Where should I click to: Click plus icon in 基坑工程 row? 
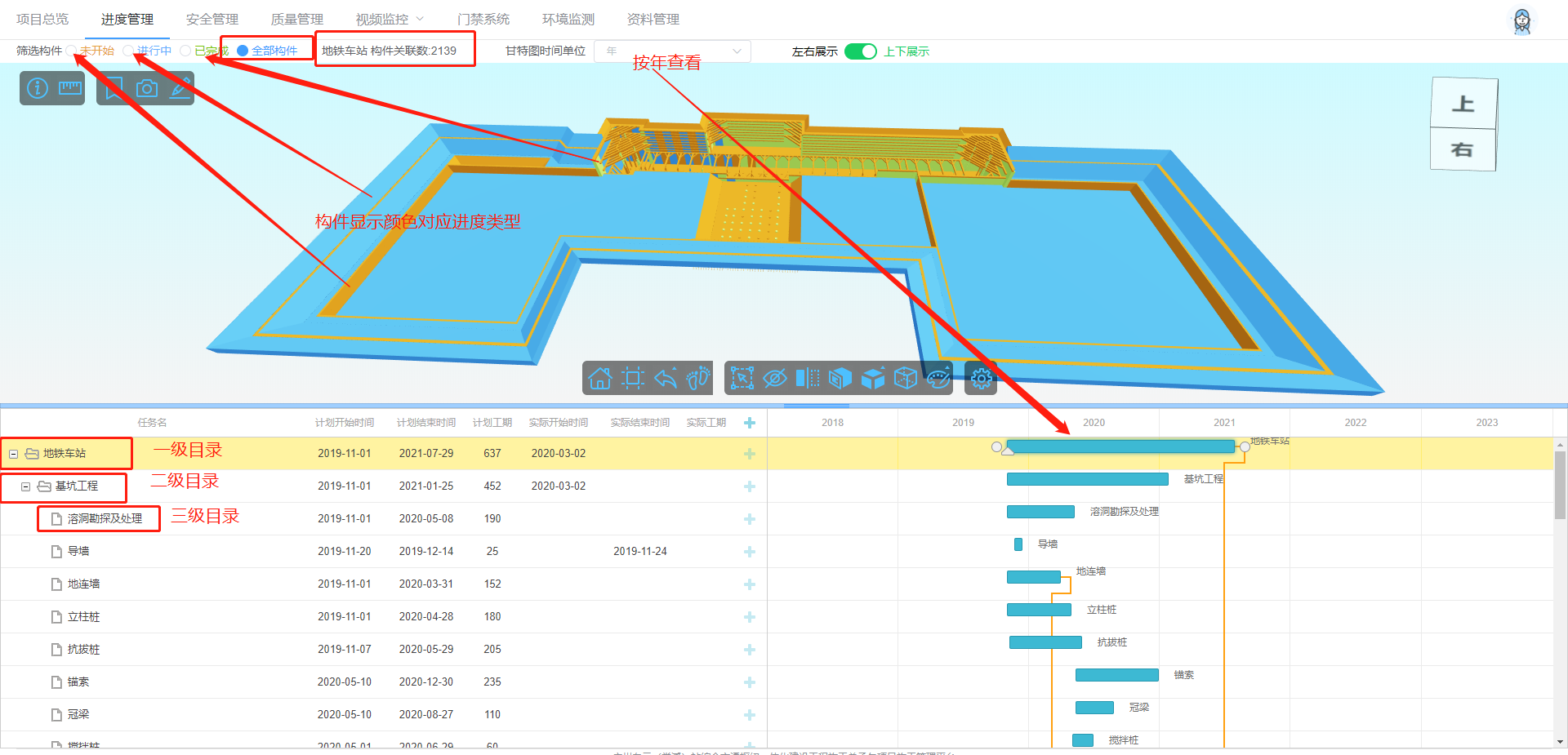tap(750, 486)
